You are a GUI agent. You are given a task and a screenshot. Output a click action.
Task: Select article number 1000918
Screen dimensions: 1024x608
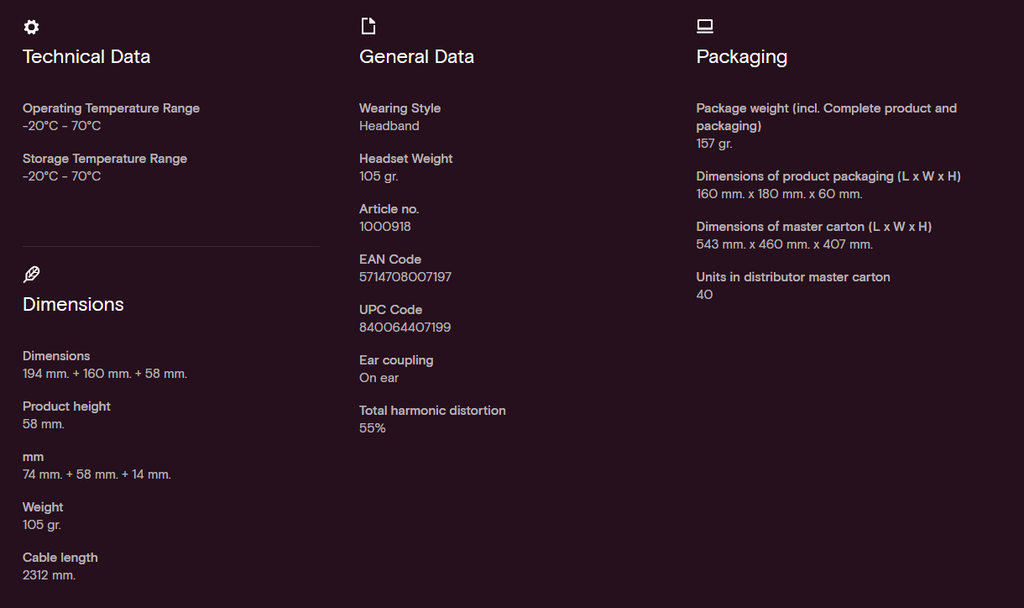385,227
